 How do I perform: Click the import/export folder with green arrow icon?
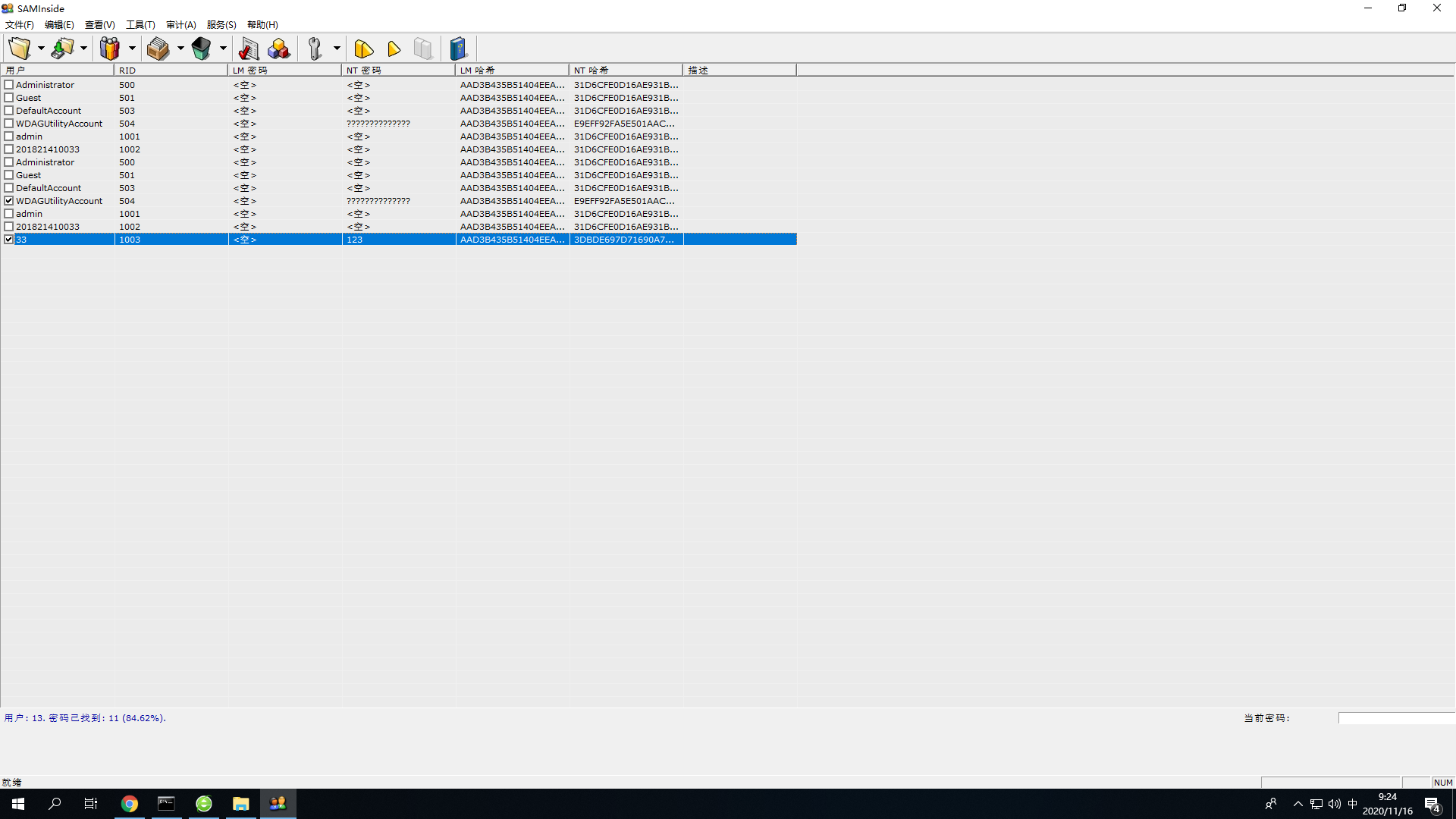pos(63,49)
